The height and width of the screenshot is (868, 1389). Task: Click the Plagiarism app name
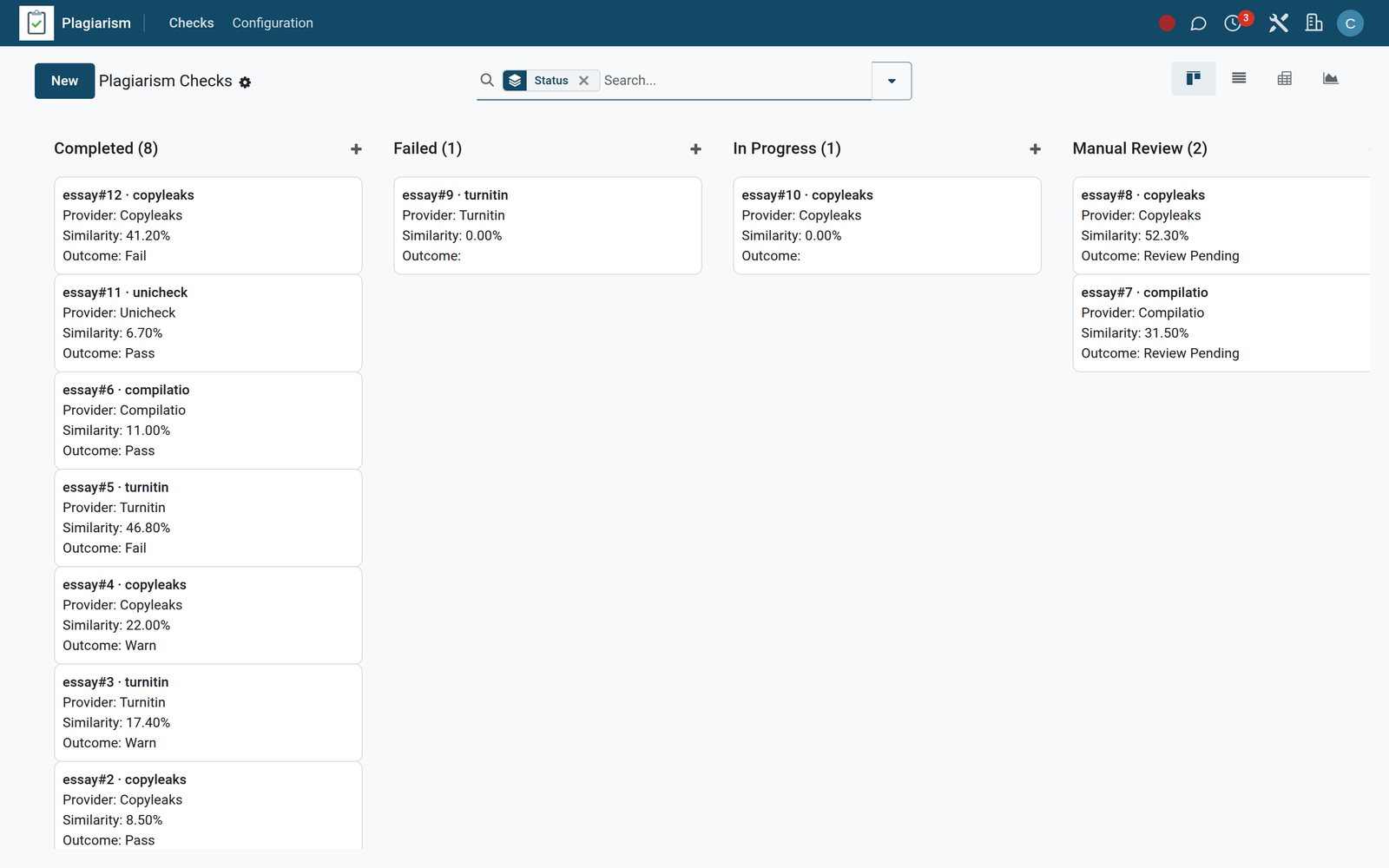[96, 23]
